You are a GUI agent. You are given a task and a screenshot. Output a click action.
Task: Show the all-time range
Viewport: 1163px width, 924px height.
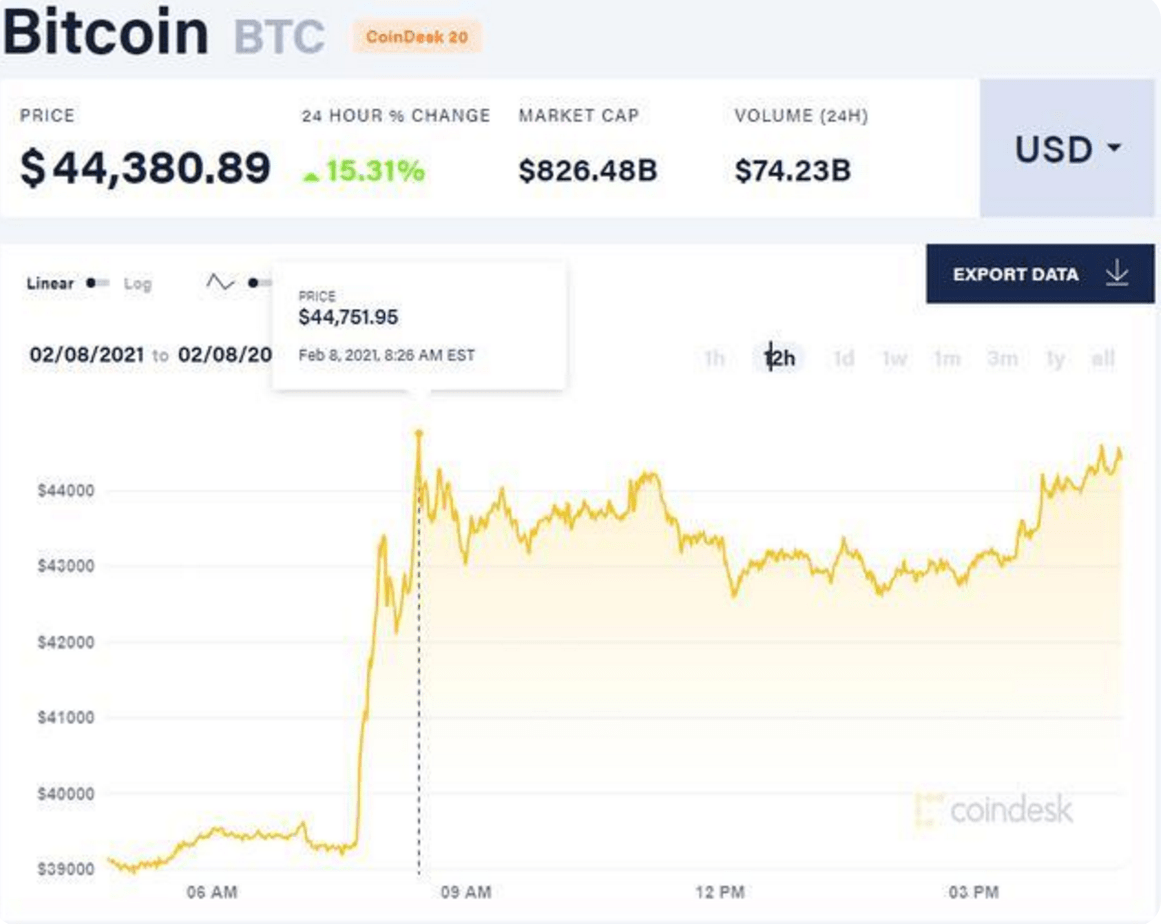pyautogui.click(x=1103, y=359)
